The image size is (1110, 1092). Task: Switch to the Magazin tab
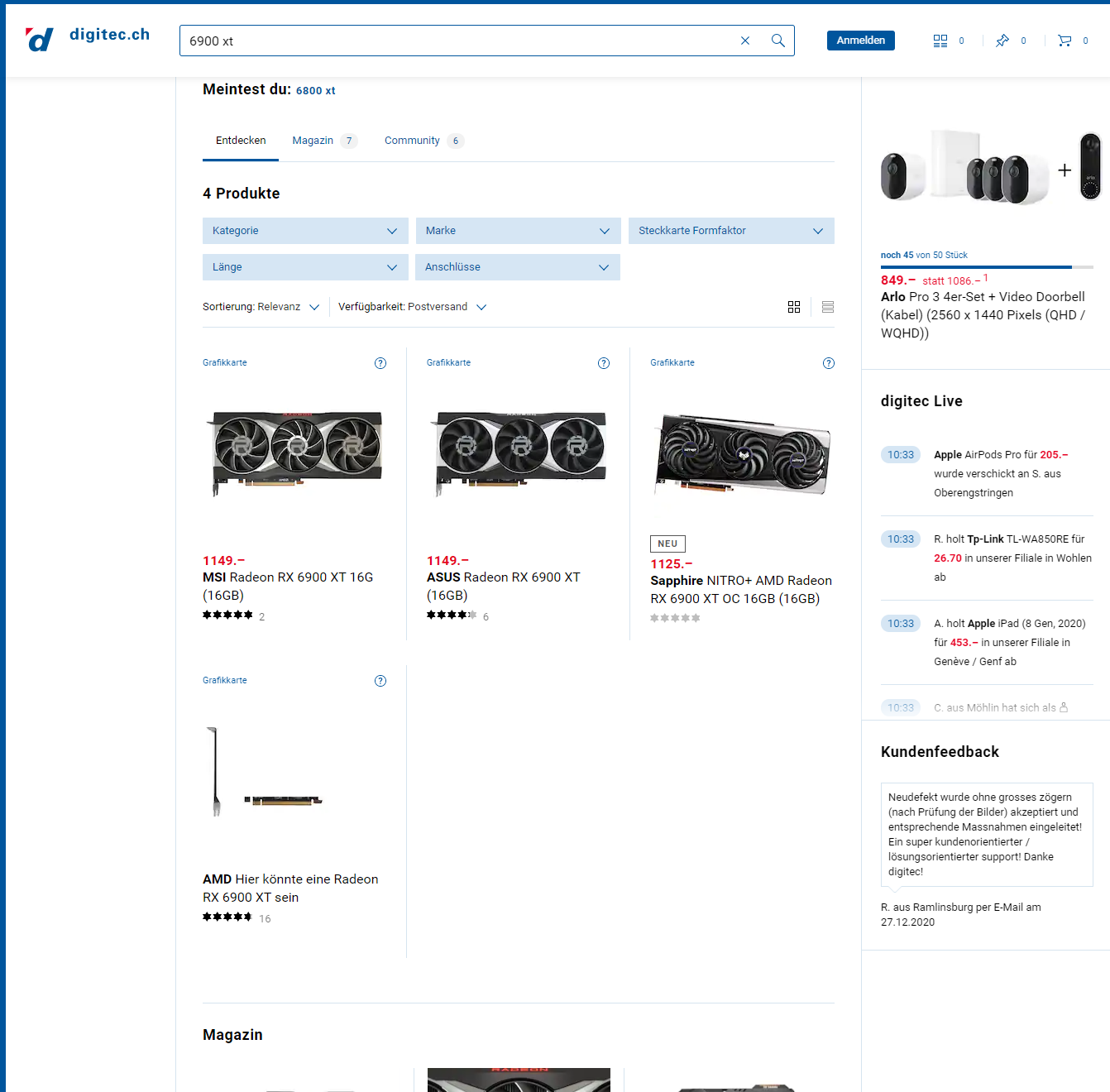pos(323,141)
